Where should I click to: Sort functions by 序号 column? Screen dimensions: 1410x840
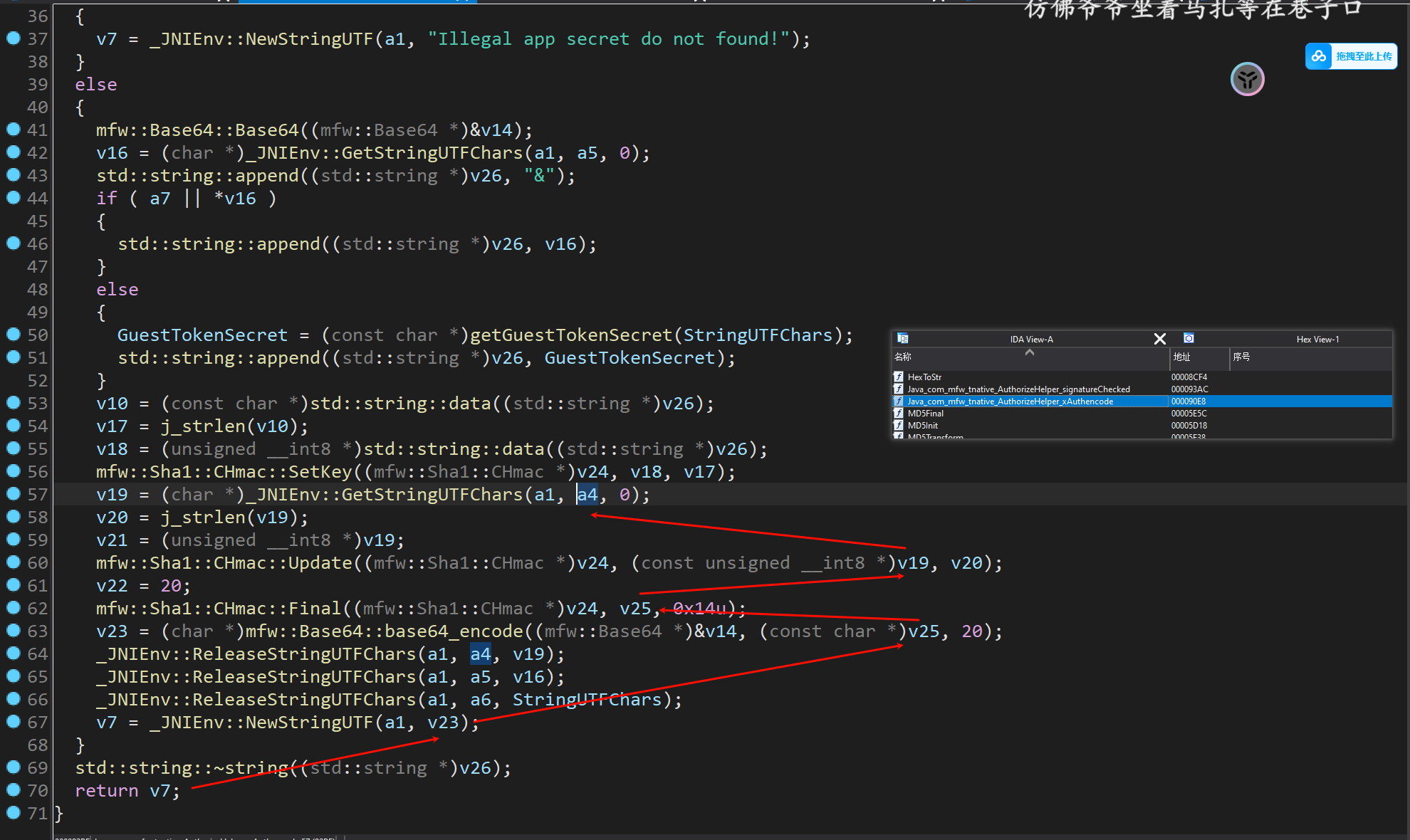pyautogui.click(x=1241, y=357)
